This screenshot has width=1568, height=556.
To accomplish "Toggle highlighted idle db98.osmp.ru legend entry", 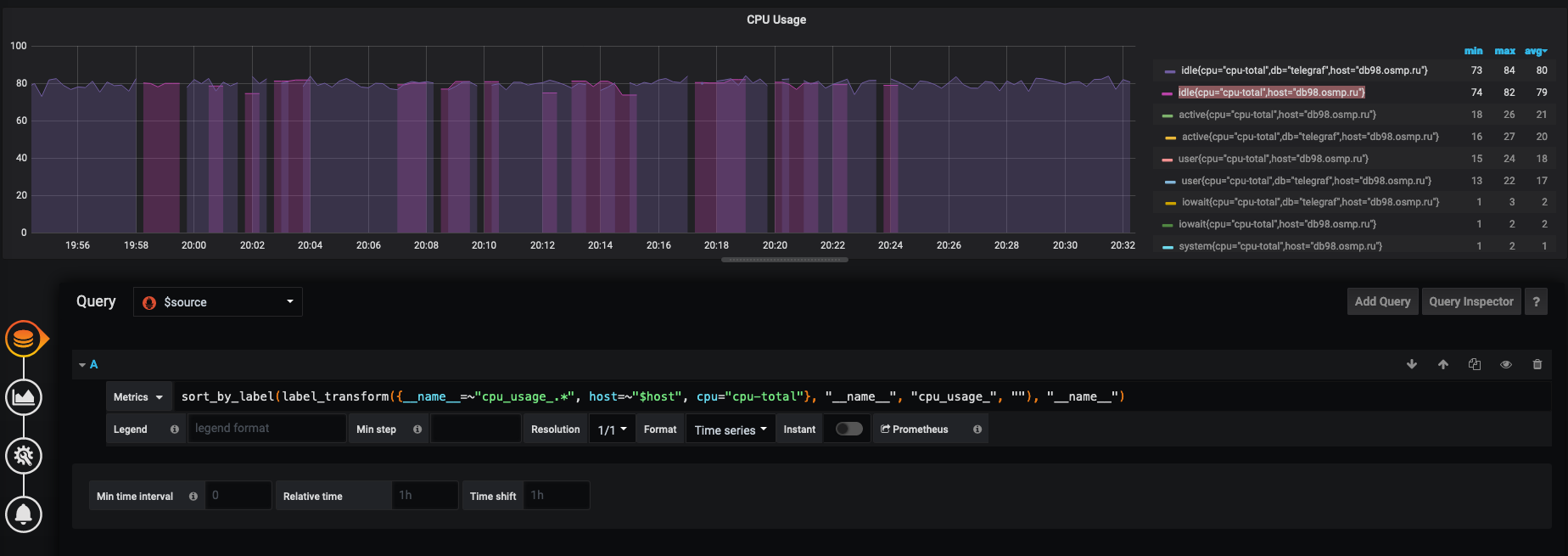I will click(1272, 93).
